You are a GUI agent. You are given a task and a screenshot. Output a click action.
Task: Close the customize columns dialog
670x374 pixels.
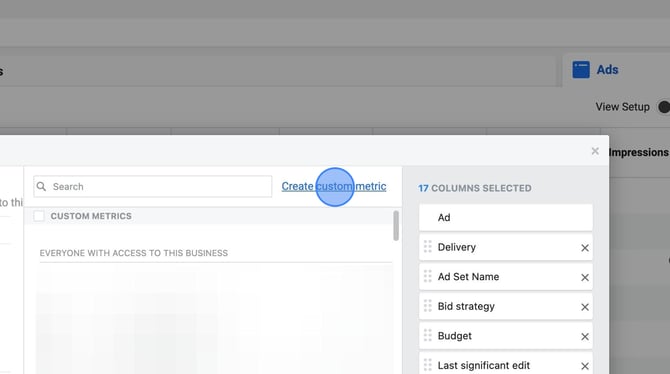(595, 151)
